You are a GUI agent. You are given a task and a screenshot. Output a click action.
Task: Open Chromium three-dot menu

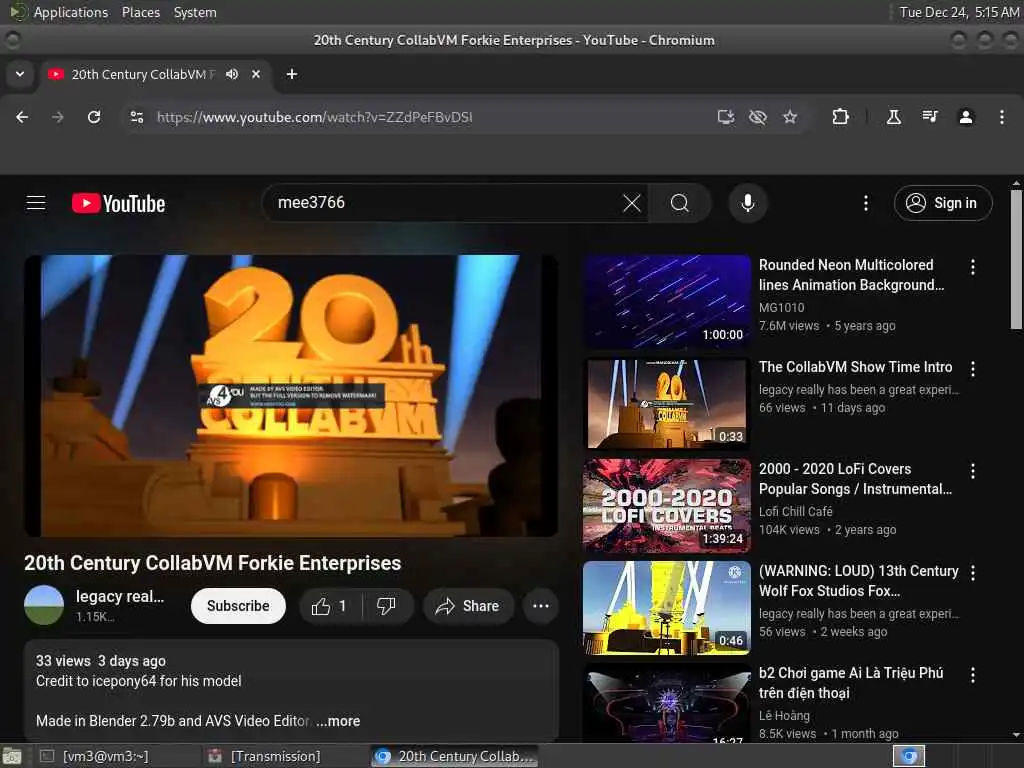tap(1002, 117)
